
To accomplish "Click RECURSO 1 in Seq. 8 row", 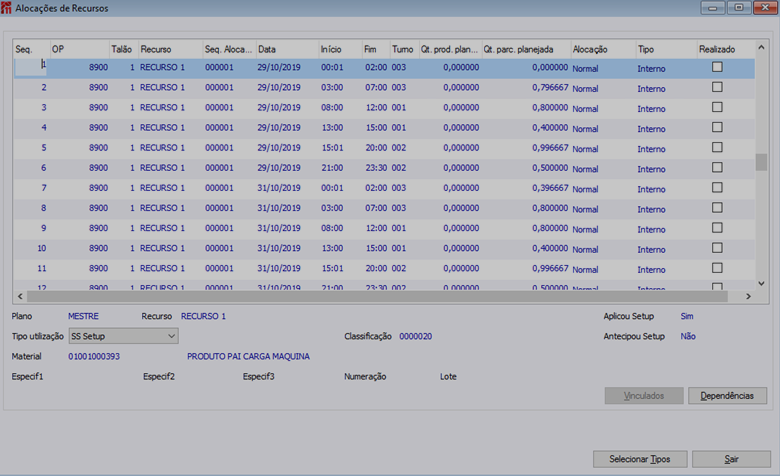I will (162, 208).
